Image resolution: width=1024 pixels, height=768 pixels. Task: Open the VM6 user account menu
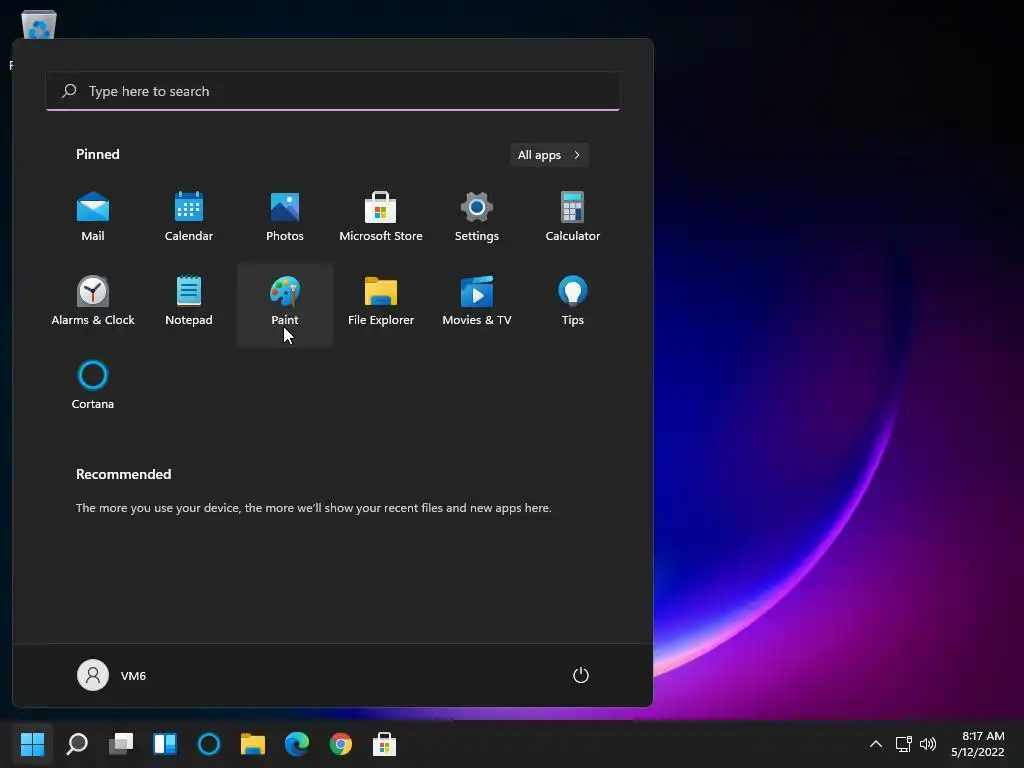tap(112, 675)
